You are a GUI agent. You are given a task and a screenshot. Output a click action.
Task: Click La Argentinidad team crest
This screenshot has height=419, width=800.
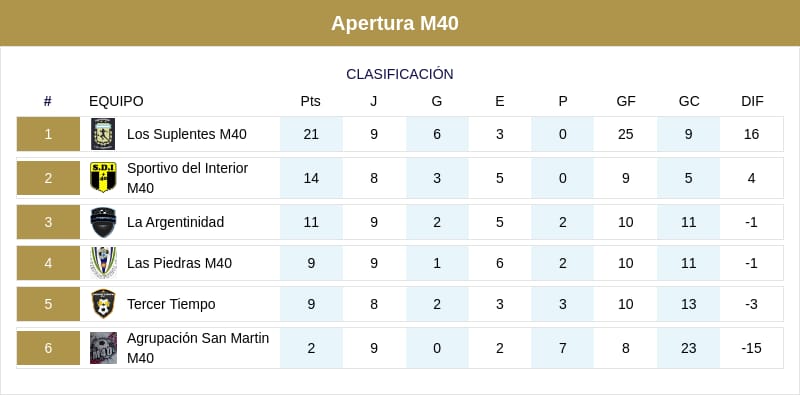click(x=103, y=222)
